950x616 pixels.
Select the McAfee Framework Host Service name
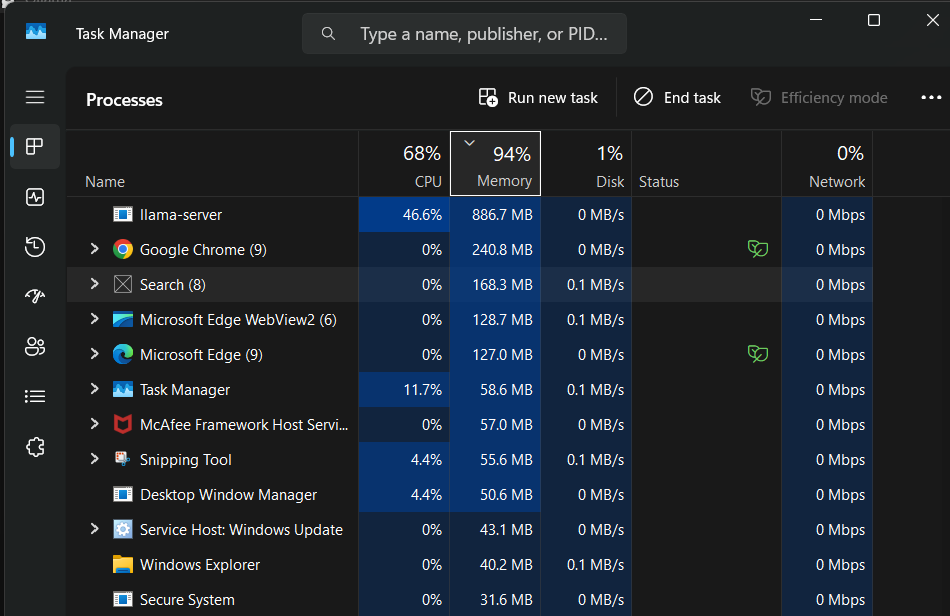pyautogui.click(x=244, y=425)
